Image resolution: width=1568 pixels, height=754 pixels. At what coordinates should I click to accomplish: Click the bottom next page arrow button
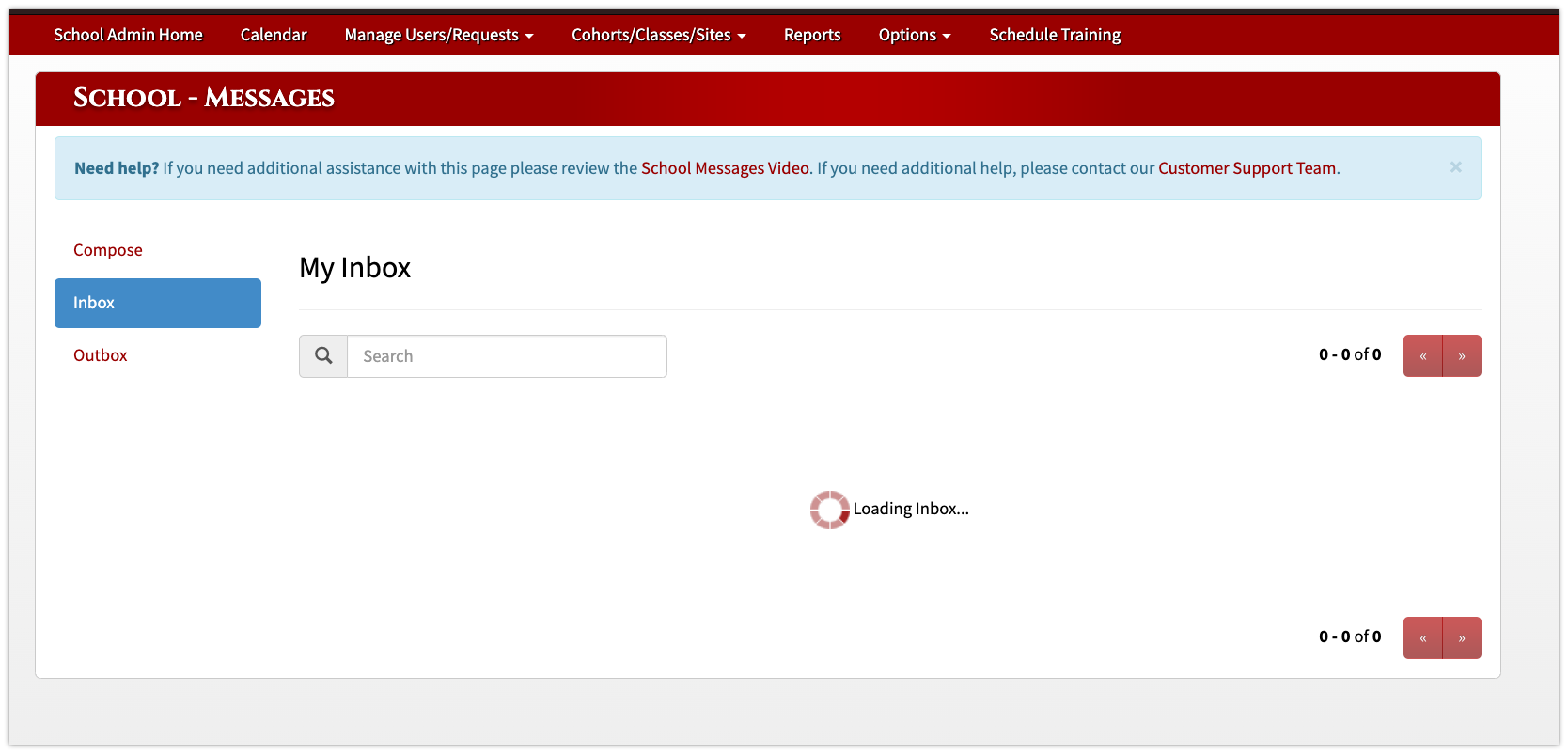(1462, 638)
